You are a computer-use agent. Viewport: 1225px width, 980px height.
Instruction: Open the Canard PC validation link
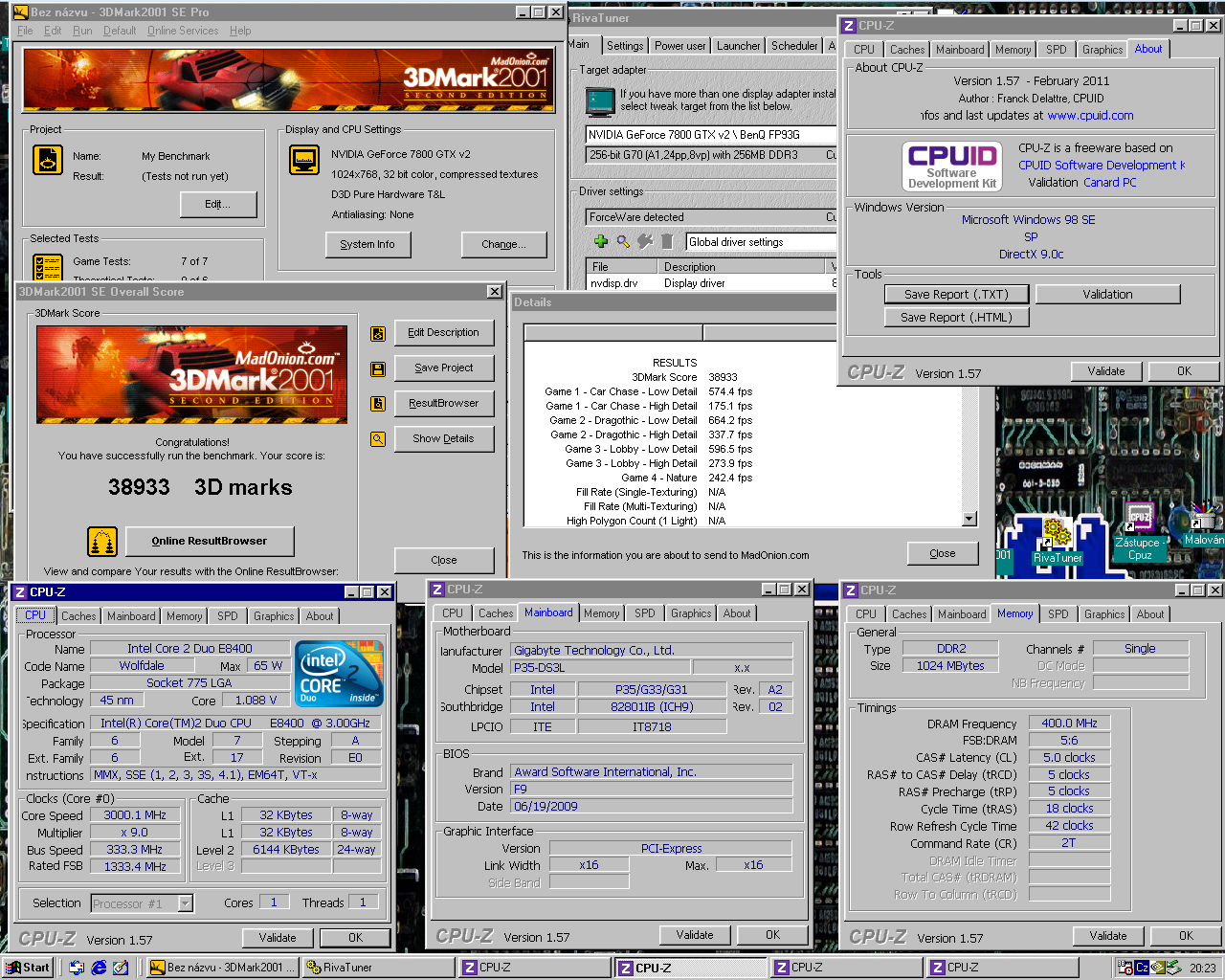pyautogui.click(x=1110, y=183)
